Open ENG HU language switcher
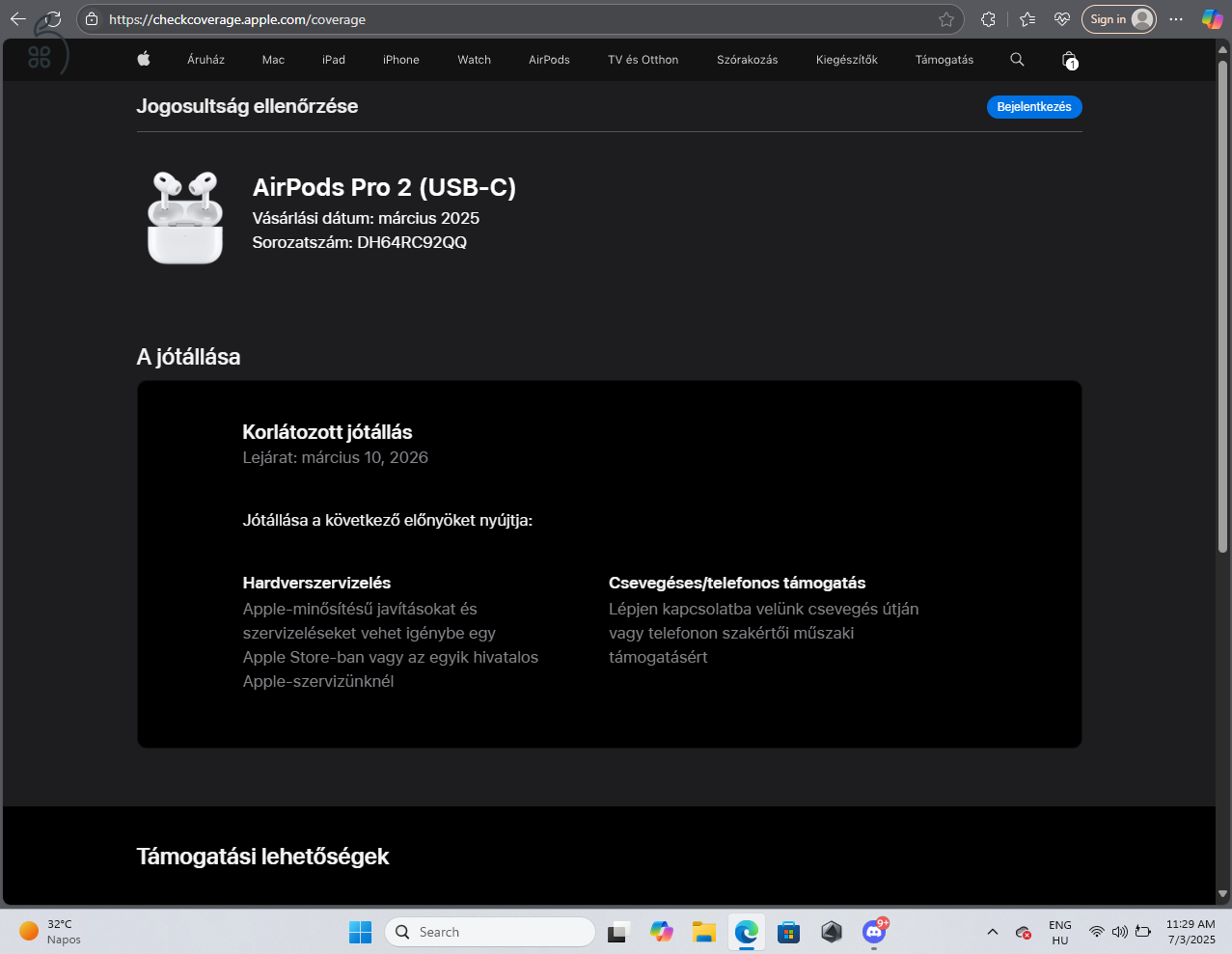This screenshot has width=1232, height=954. 1060,932
